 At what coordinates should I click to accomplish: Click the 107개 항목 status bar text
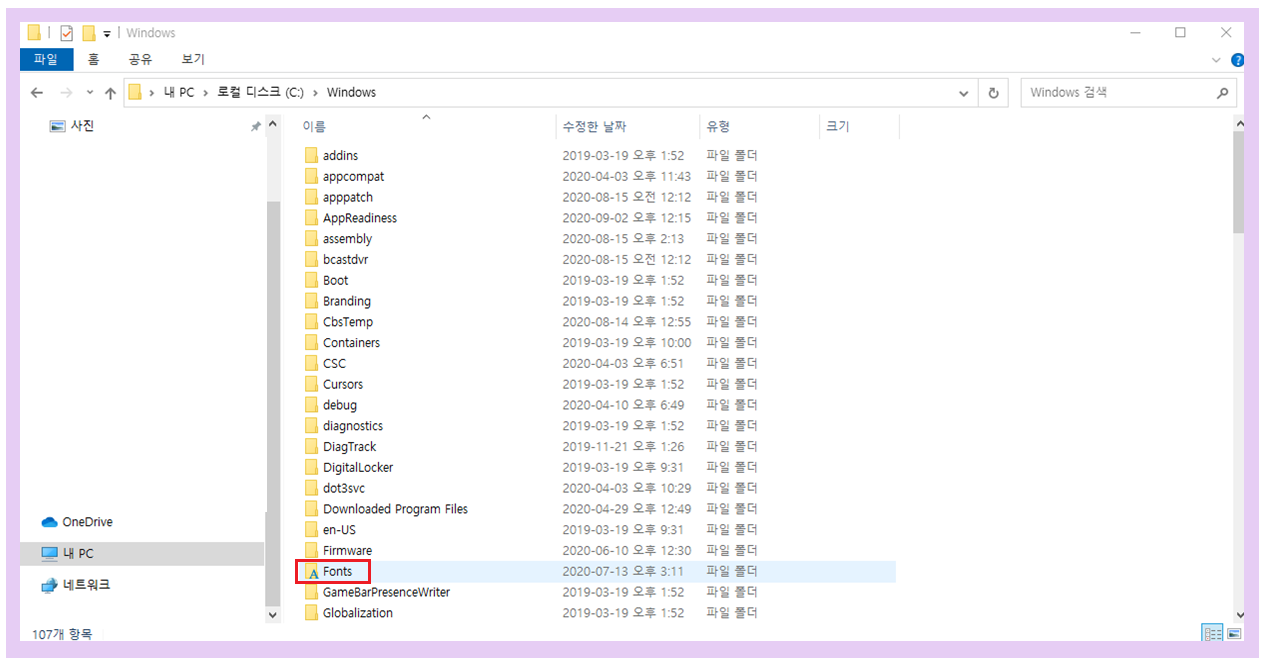point(63,634)
